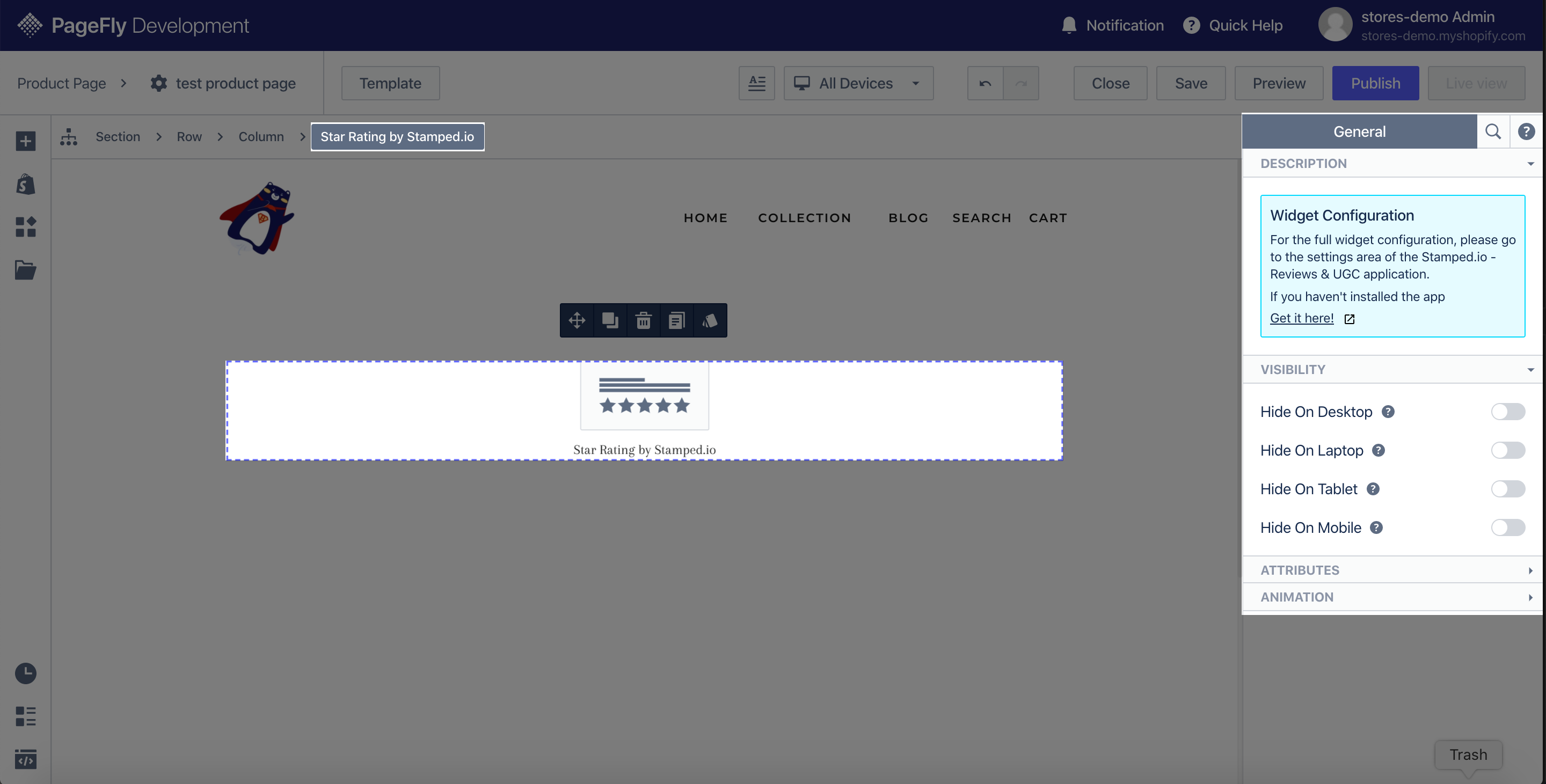Switch to the General tab
1546x784 pixels.
1359,131
